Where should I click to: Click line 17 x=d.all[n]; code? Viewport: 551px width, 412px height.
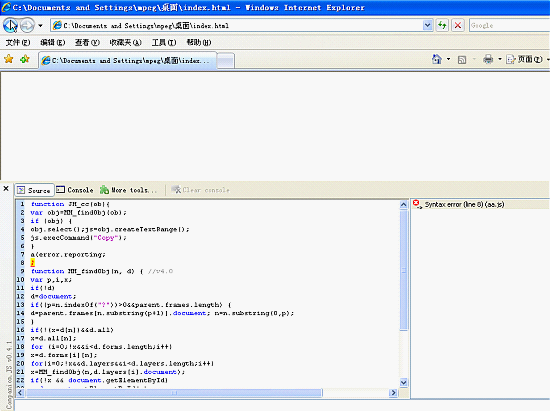click(53, 338)
